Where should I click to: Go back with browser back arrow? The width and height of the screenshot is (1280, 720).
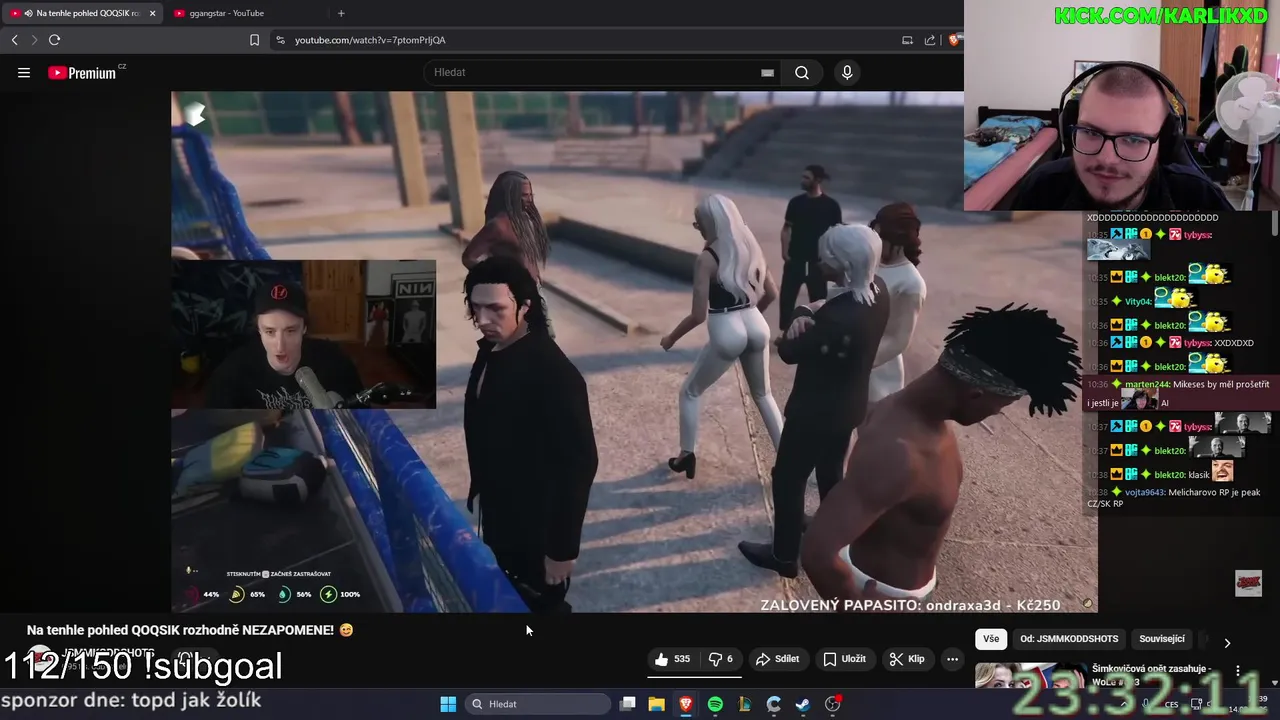[x=14, y=40]
